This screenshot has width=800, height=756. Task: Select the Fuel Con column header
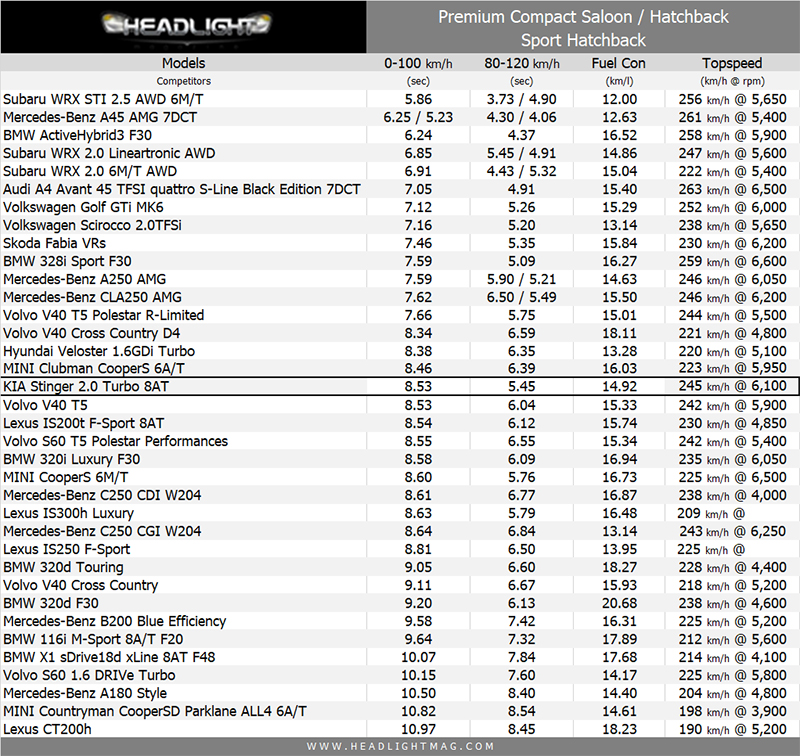point(619,63)
